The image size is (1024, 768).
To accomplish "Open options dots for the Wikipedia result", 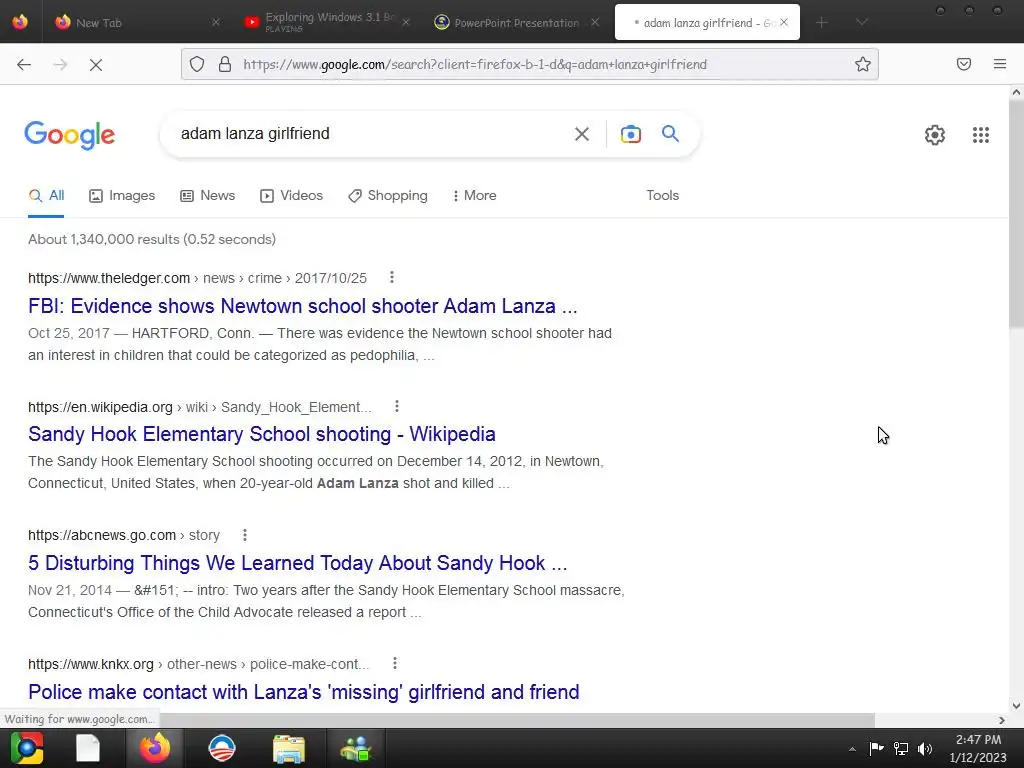I will coord(396,406).
